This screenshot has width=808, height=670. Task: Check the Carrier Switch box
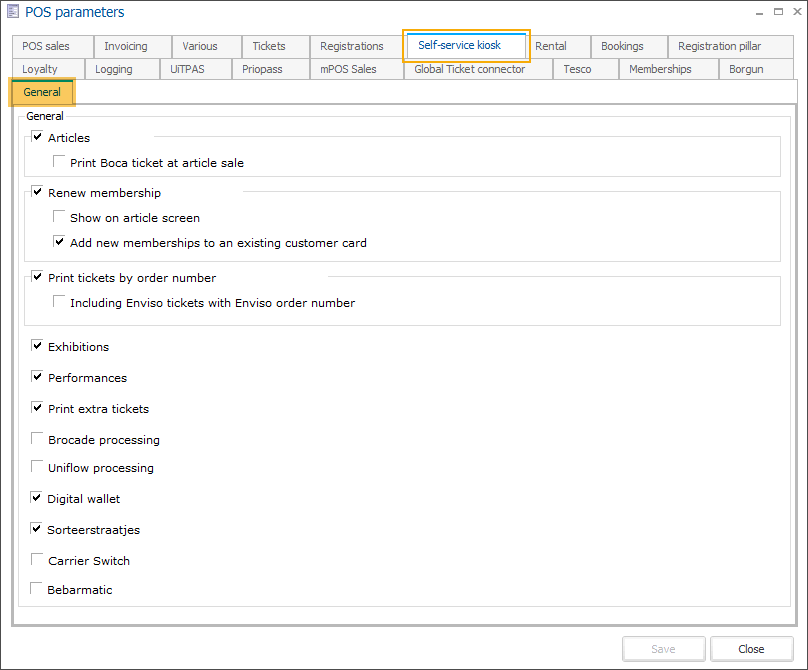38,560
